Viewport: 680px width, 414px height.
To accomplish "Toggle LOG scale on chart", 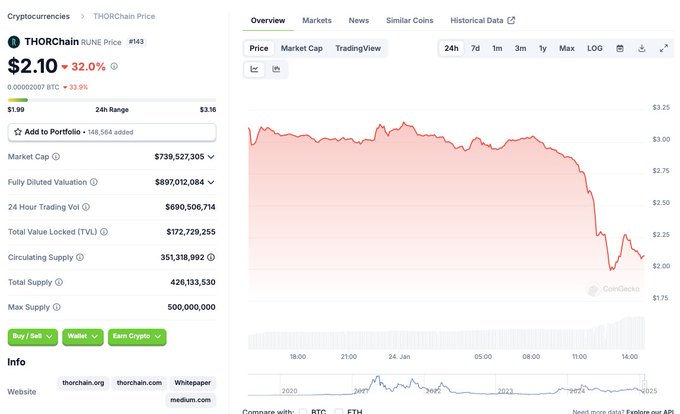I will click(595, 48).
